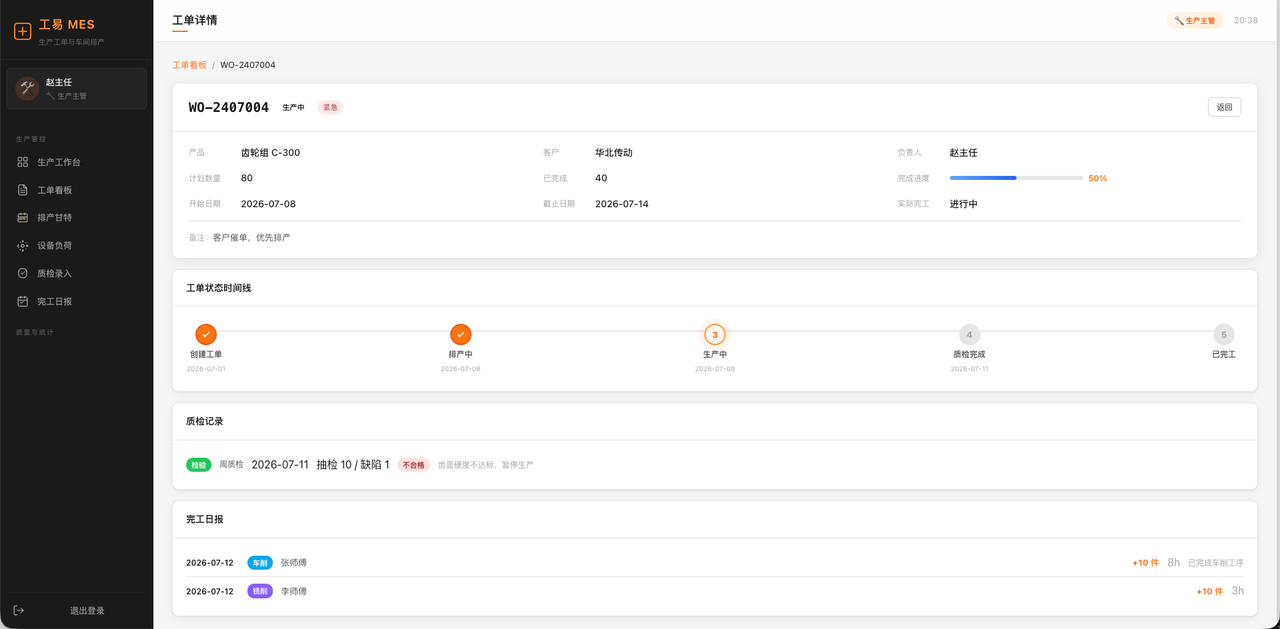Click the blue 车削 process tag
The width and height of the screenshot is (1280, 629).
click(x=260, y=563)
